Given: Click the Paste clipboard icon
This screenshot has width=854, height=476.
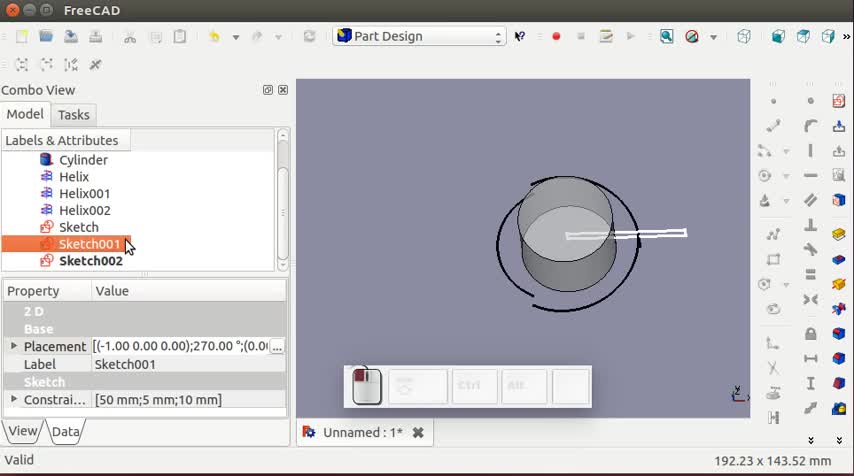Looking at the screenshot, I should coord(180,36).
